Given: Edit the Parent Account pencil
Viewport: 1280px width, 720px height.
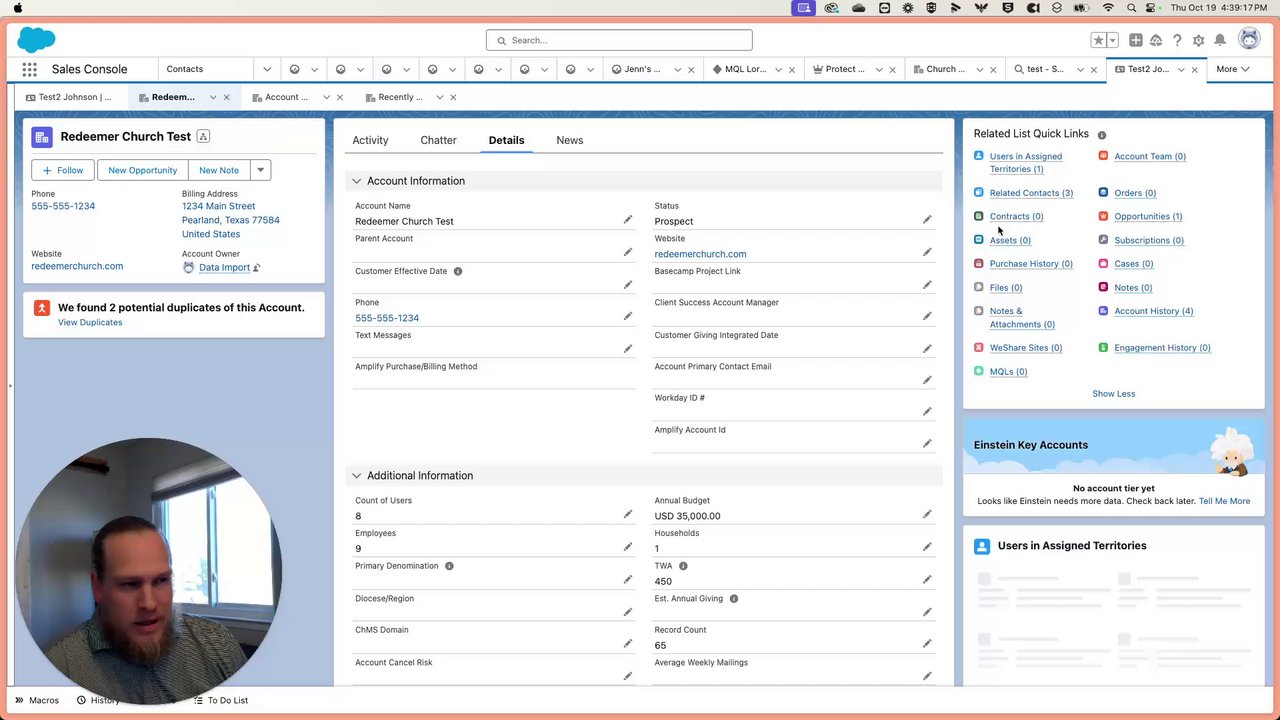Looking at the screenshot, I should [628, 252].
